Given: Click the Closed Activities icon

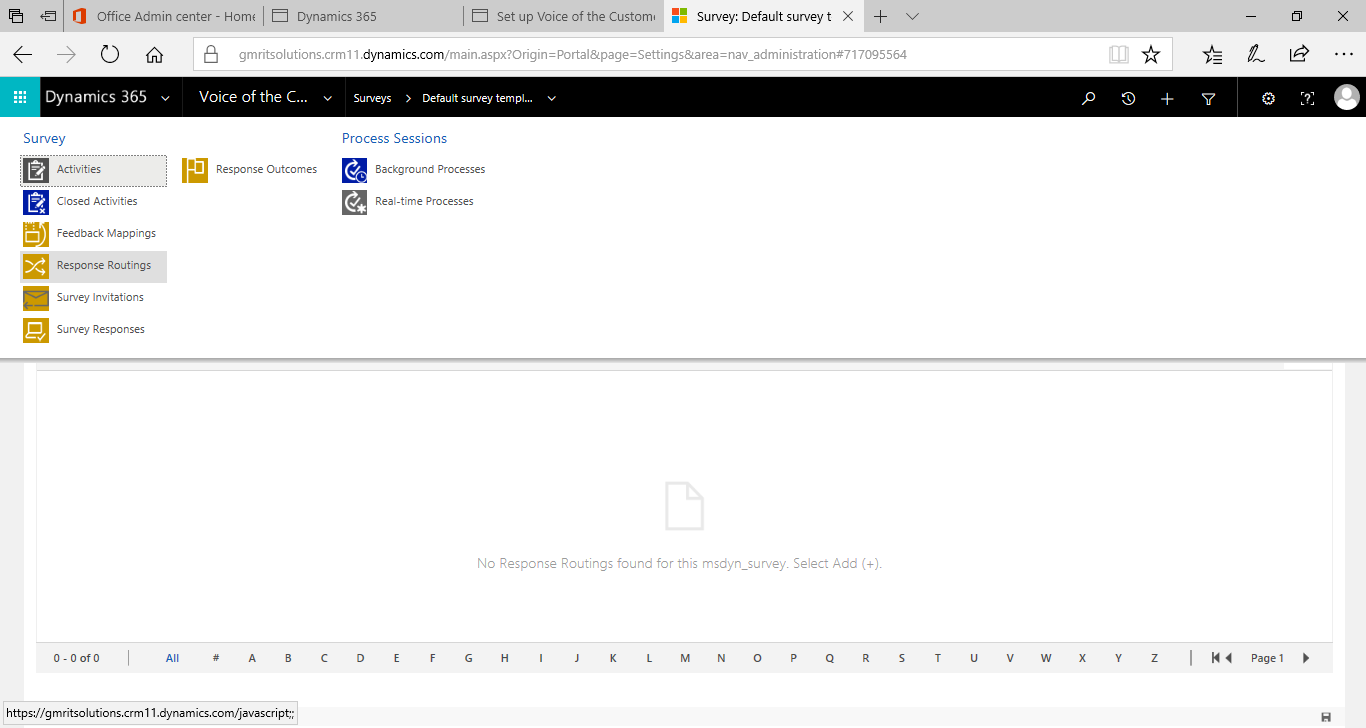Looking at the screenshot, I should 36,202.
